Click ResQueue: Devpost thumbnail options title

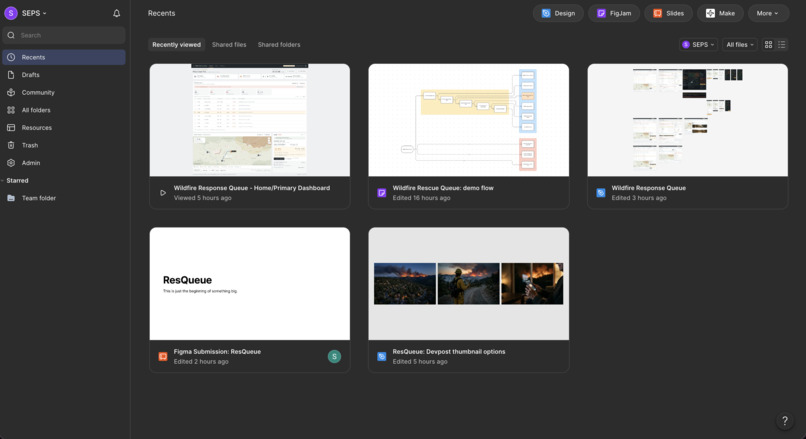click(449, 352)
